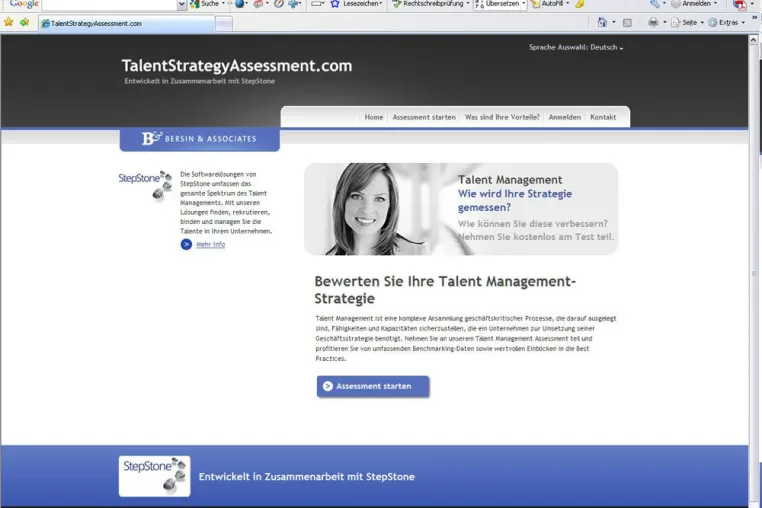
Task: Open Lesezeichen bookmarks star button
Action: tap(356, 4)
